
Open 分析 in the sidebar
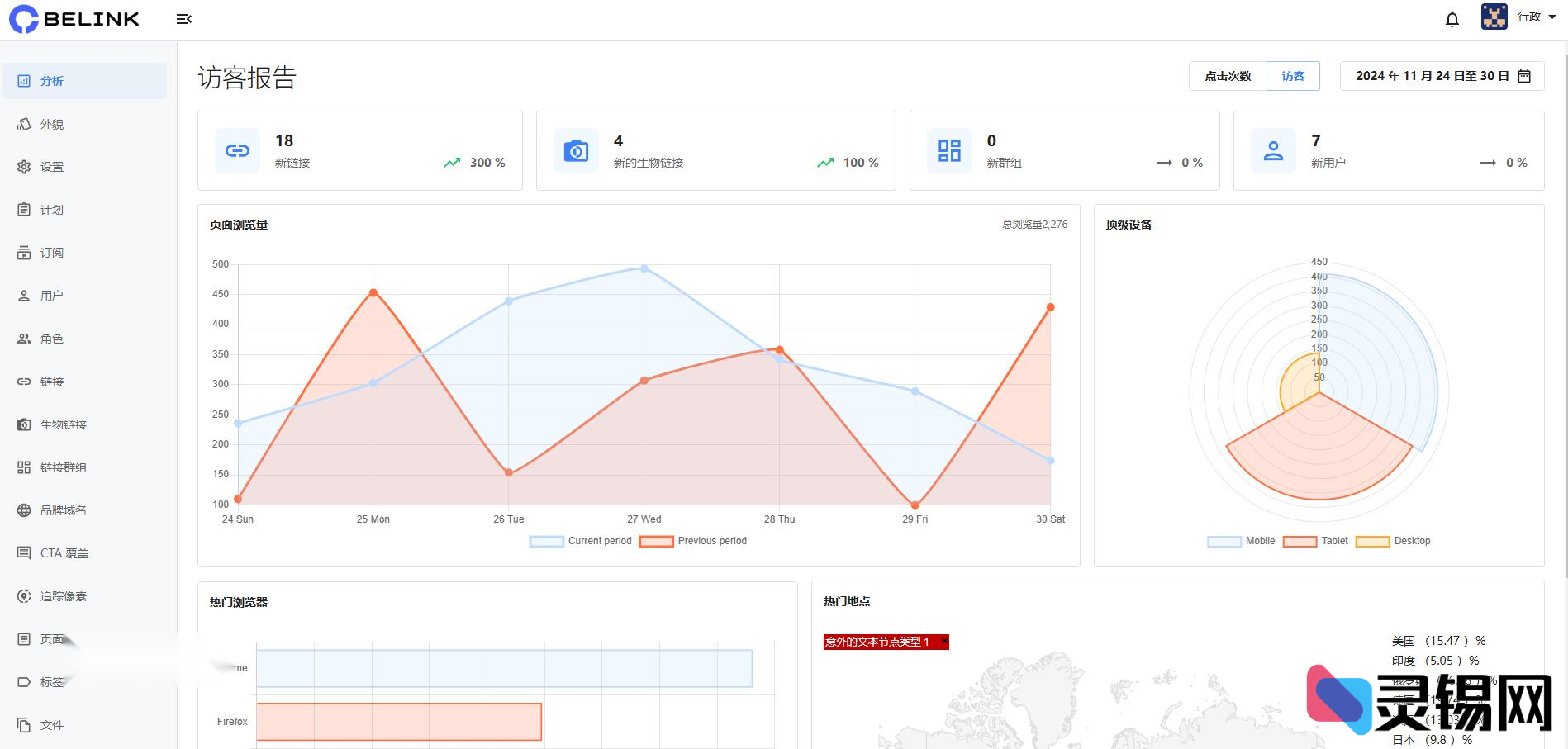tap(84, 81)
